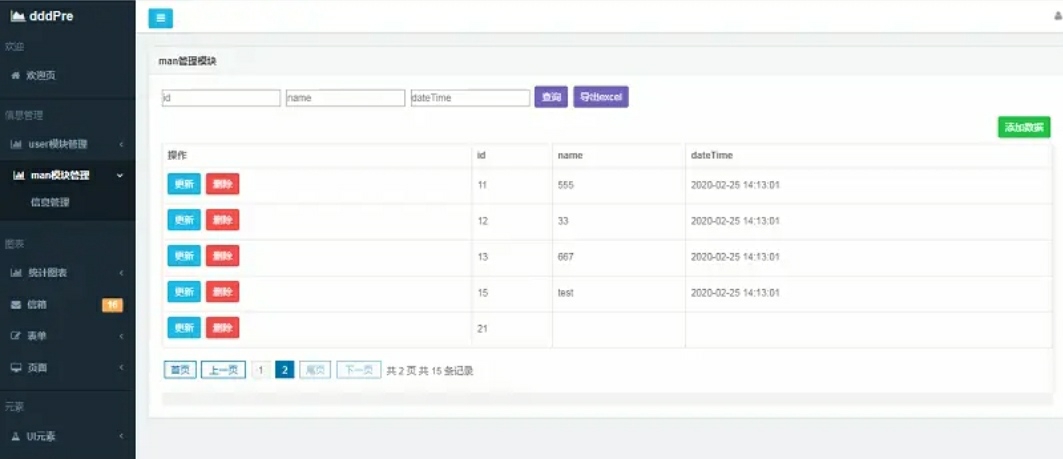The height and width of the screenshot is (459, 1063).
Task: Click the purple 查询 button
Action: (551, 97)
